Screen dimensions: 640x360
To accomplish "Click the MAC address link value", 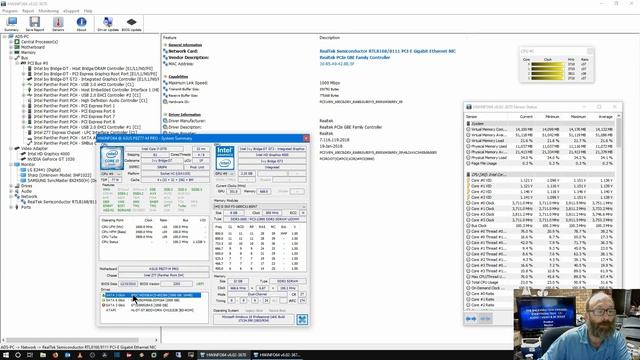I will click(x=337, y=64).
